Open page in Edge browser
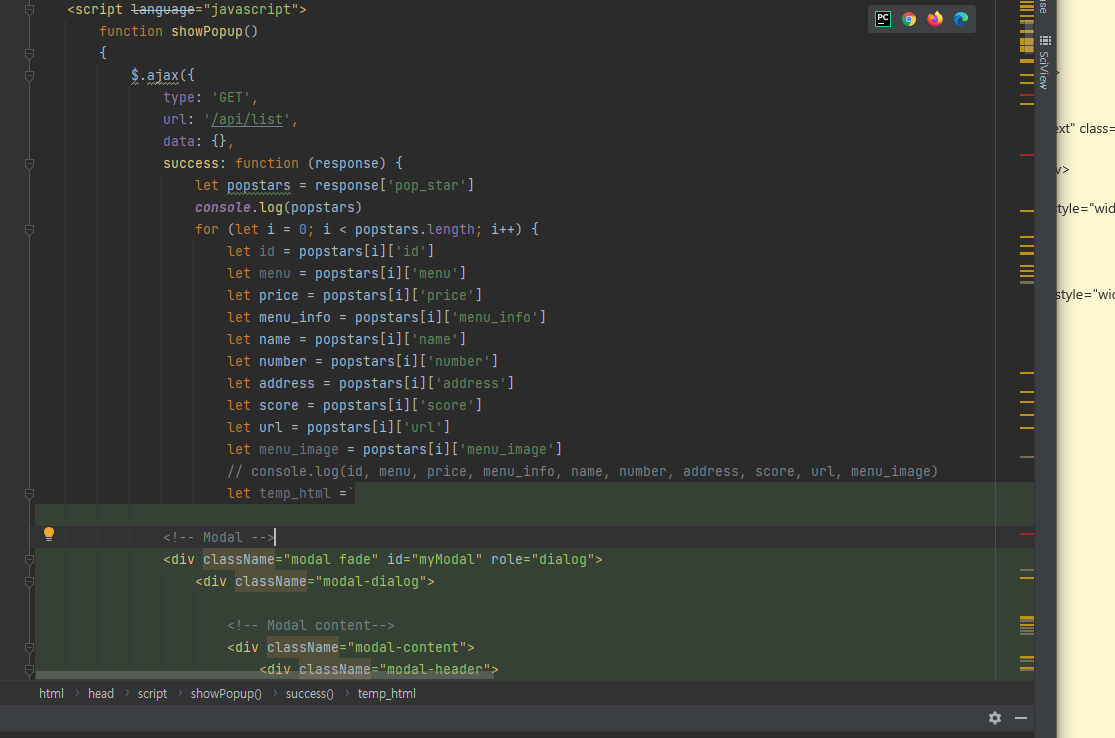 coord(961,19)
